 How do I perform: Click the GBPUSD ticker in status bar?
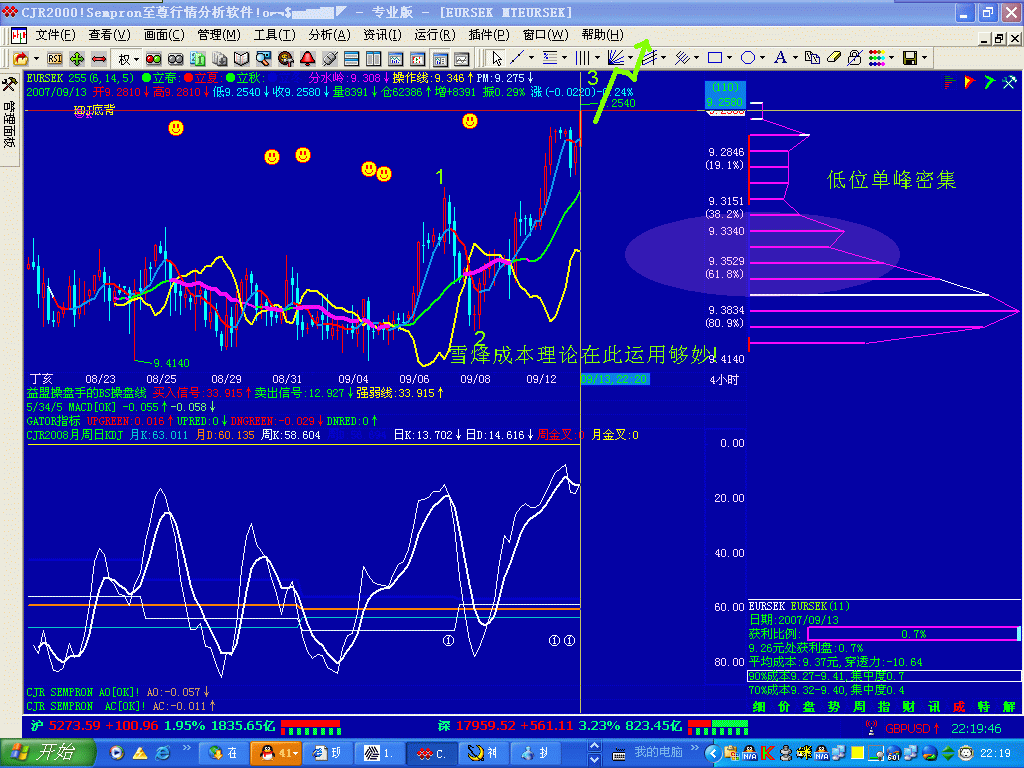click(905, 729)
